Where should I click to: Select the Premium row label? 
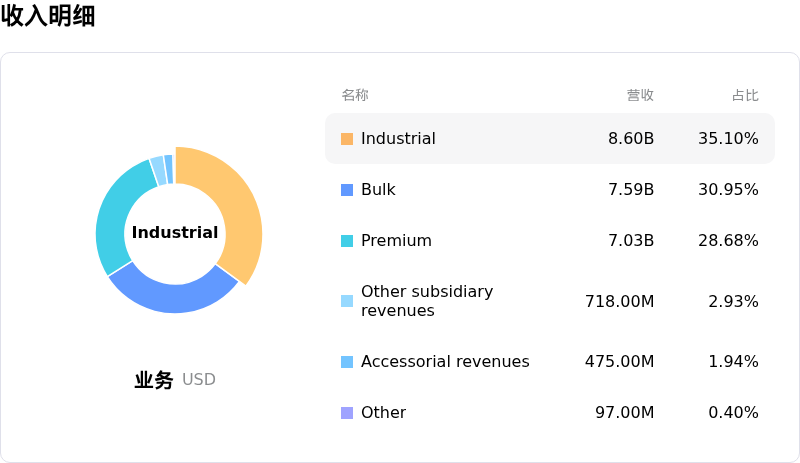(x=396, y=241)
